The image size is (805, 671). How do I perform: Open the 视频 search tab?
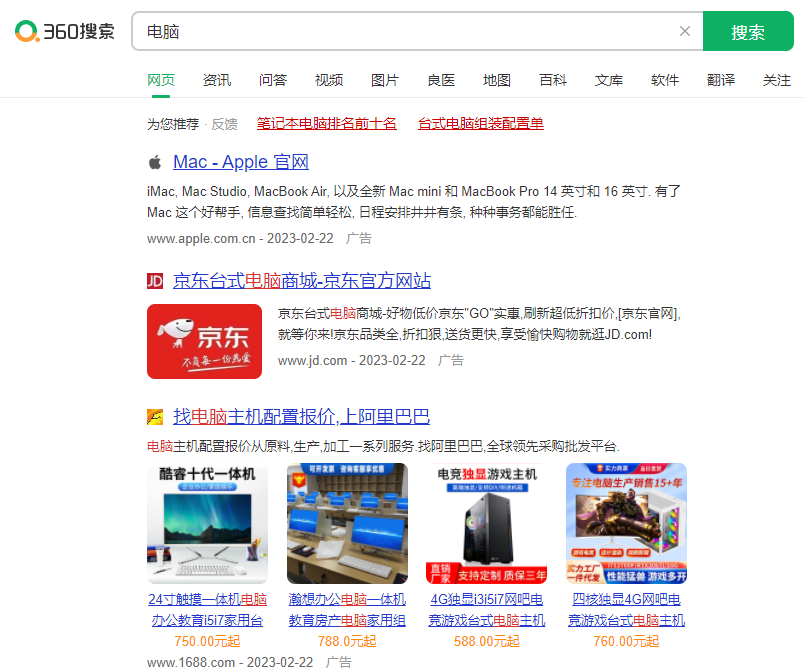coord(329,79)
